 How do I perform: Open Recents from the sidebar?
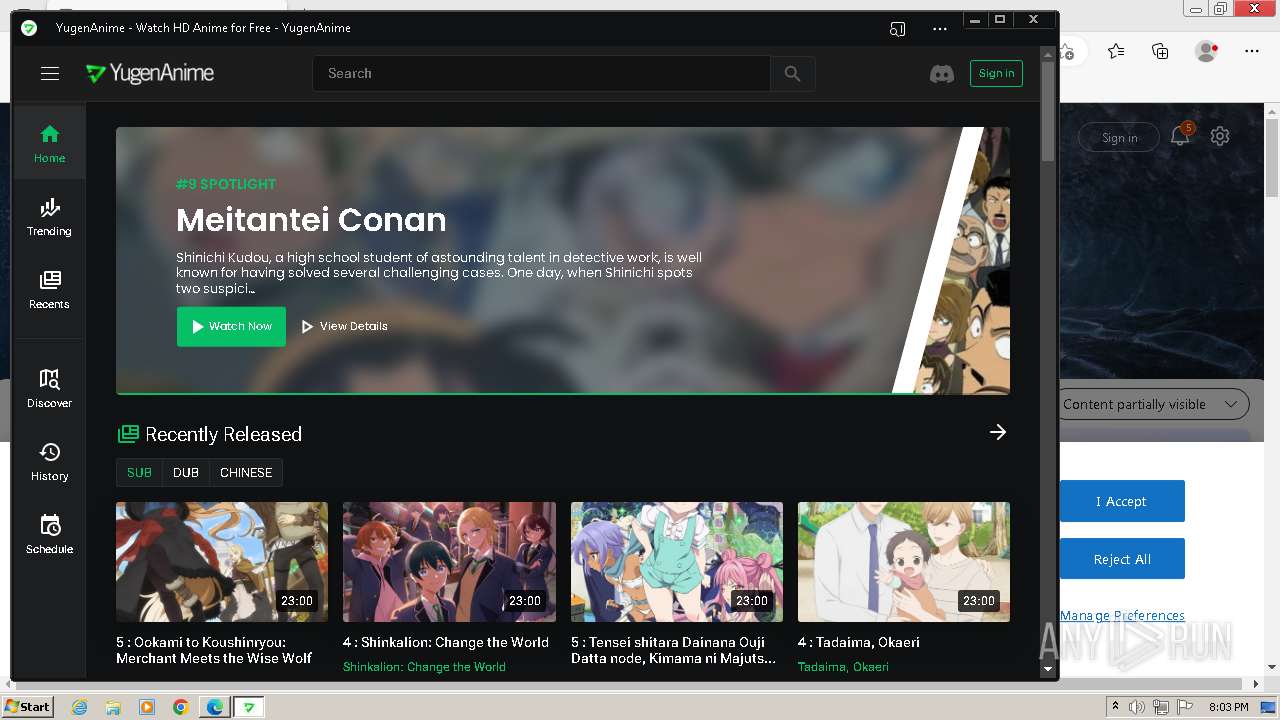point(49,289)
